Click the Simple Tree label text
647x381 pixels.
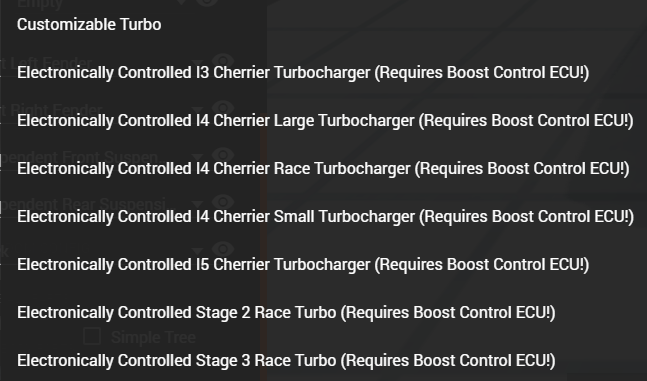point(153,337)
